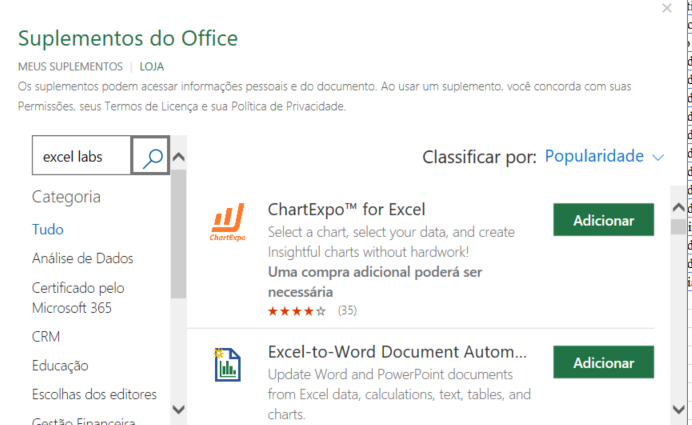Click the 'Uma compra adicional poderá ser necessária' notice

coord(375,282)
